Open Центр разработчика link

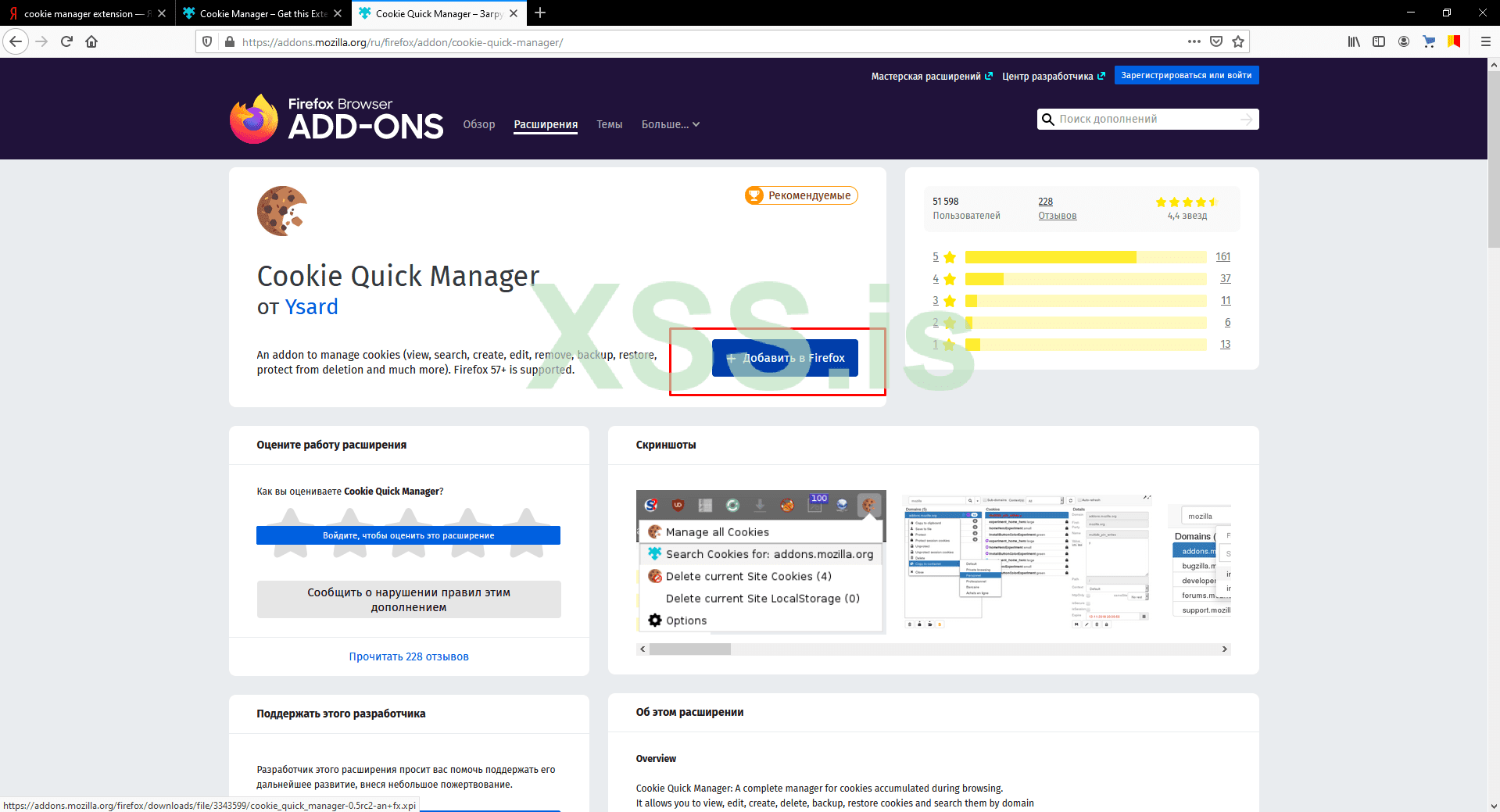click(x=1054, y=76)
